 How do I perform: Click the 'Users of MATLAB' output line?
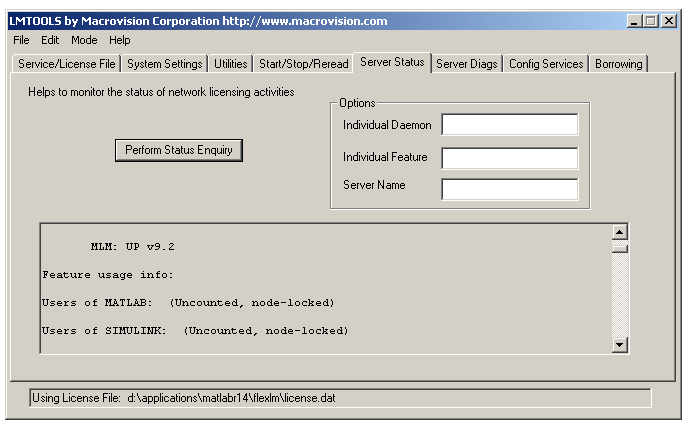click(x=188, y=303)
